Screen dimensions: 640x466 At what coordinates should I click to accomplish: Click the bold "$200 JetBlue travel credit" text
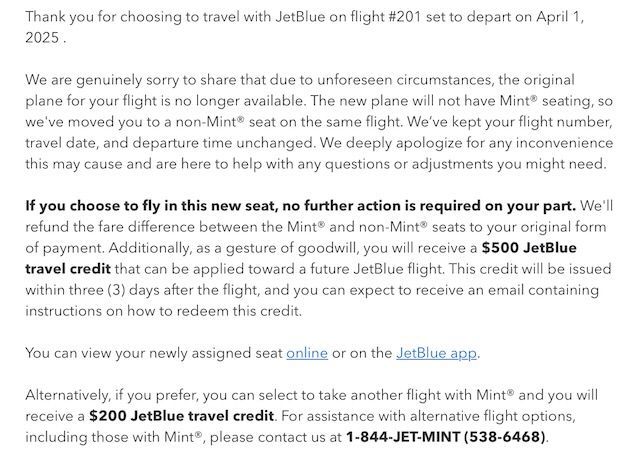pyautogui.click(x=182, y=416)
